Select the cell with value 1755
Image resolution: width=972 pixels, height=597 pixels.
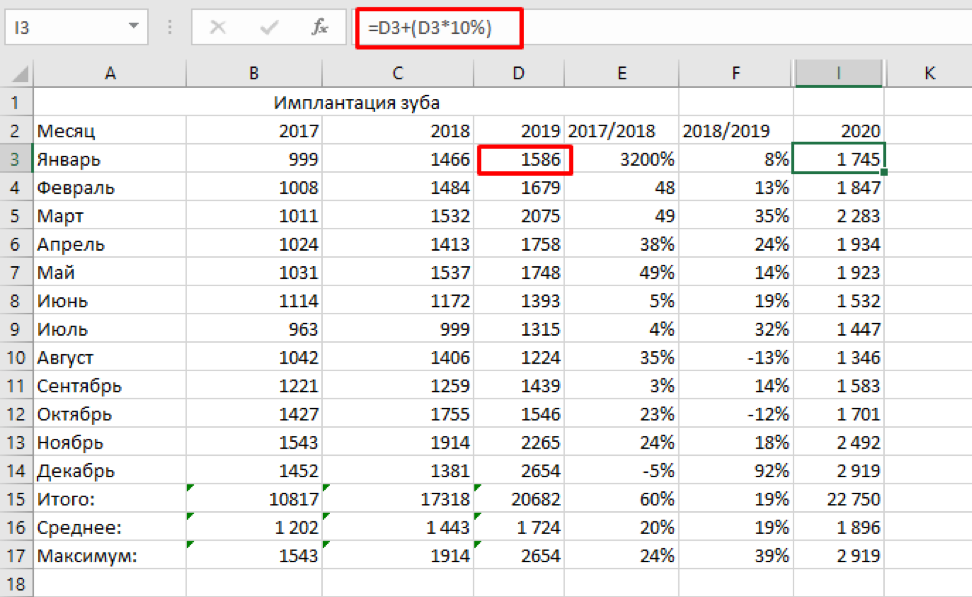tap(398, 414)
